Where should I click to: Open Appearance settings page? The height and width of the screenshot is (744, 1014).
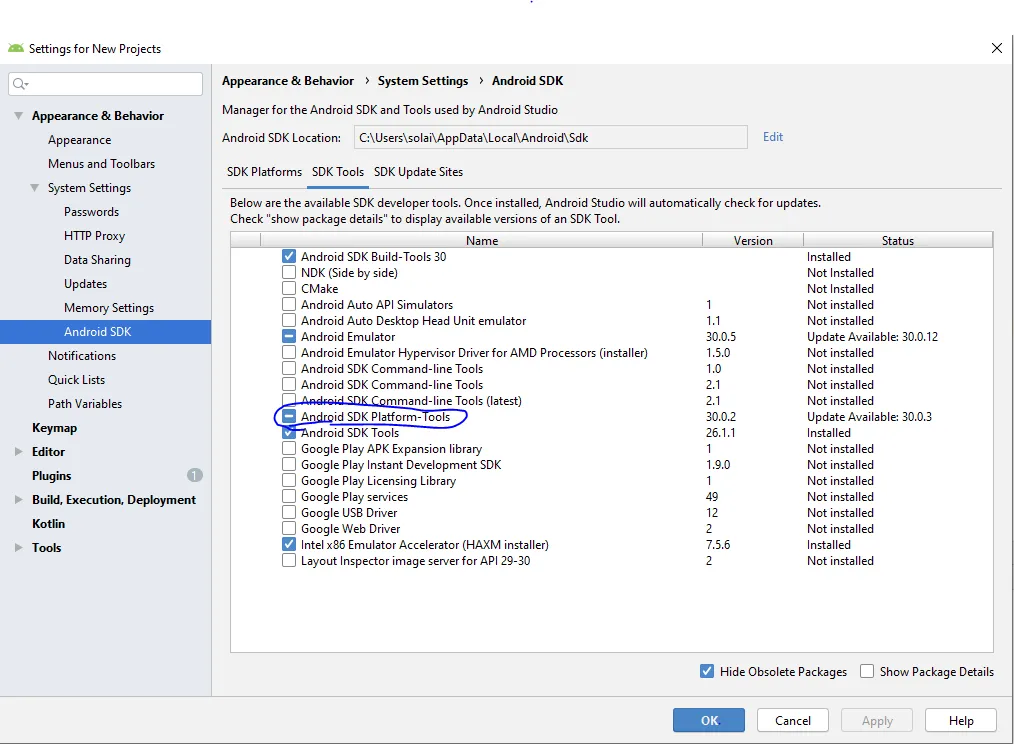click(80, 140)
